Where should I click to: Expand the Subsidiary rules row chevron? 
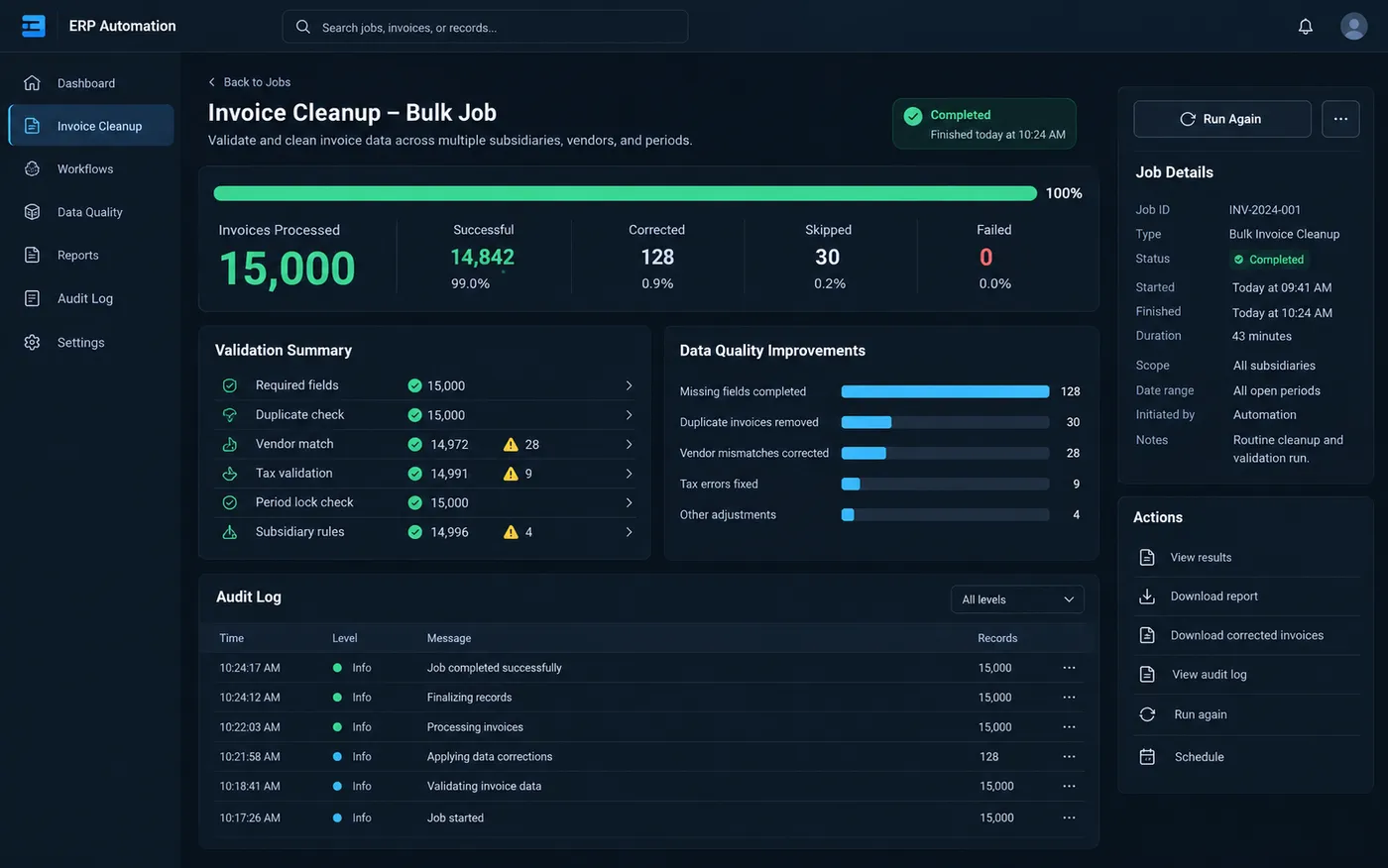629,532
